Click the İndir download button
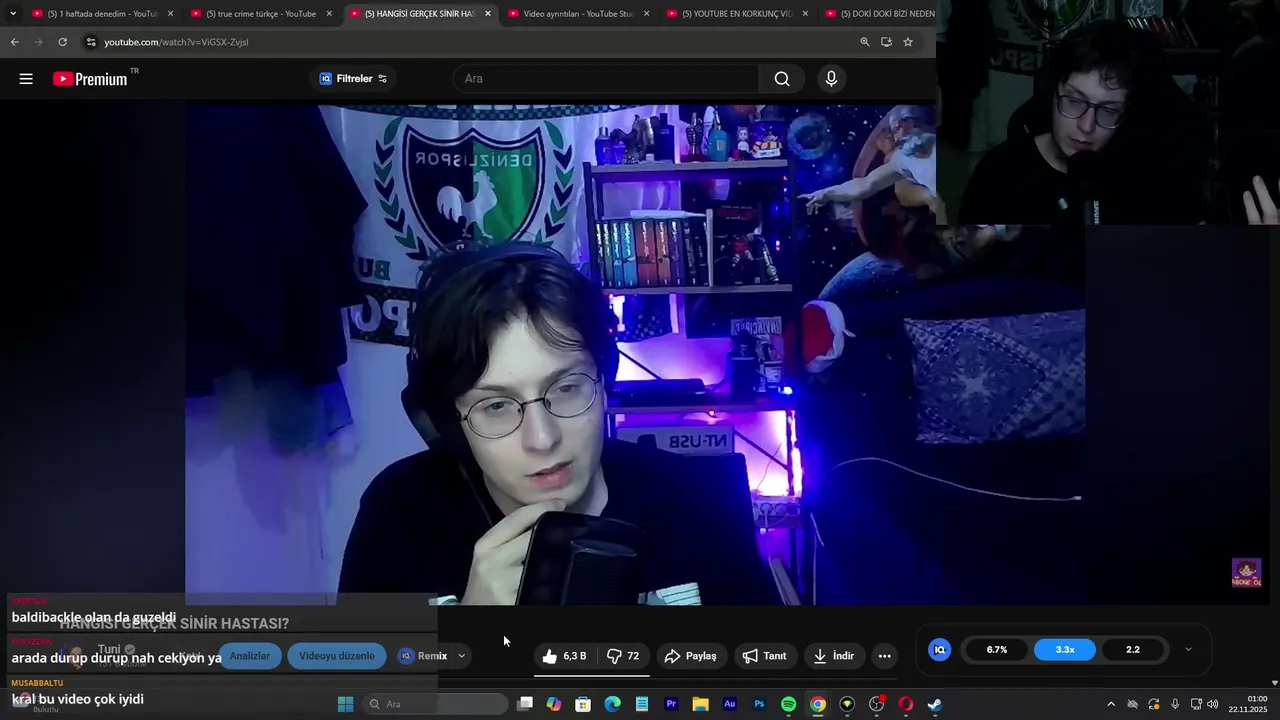1280x720 pixels. 833,656
